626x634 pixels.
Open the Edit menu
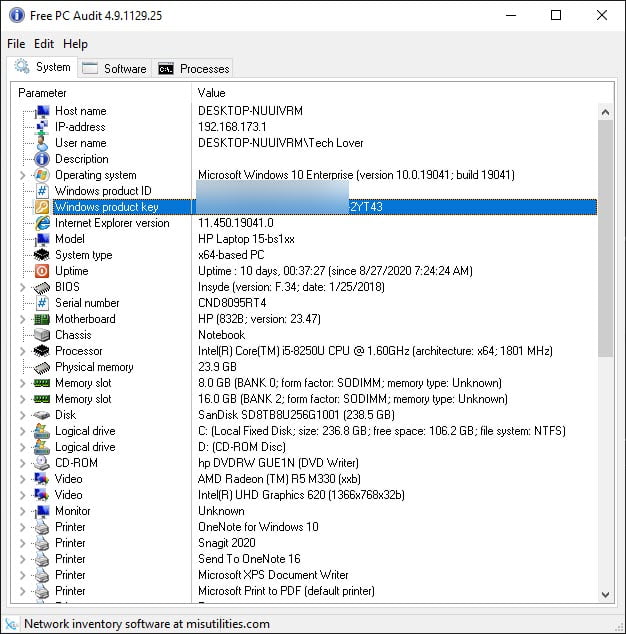coord(44,44)
